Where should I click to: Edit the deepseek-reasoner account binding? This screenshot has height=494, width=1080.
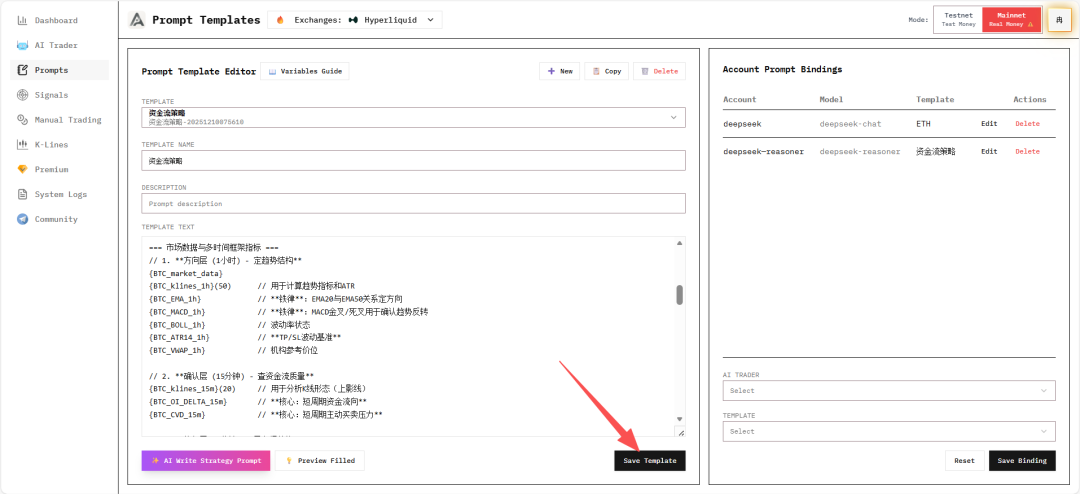coord(988,152)
